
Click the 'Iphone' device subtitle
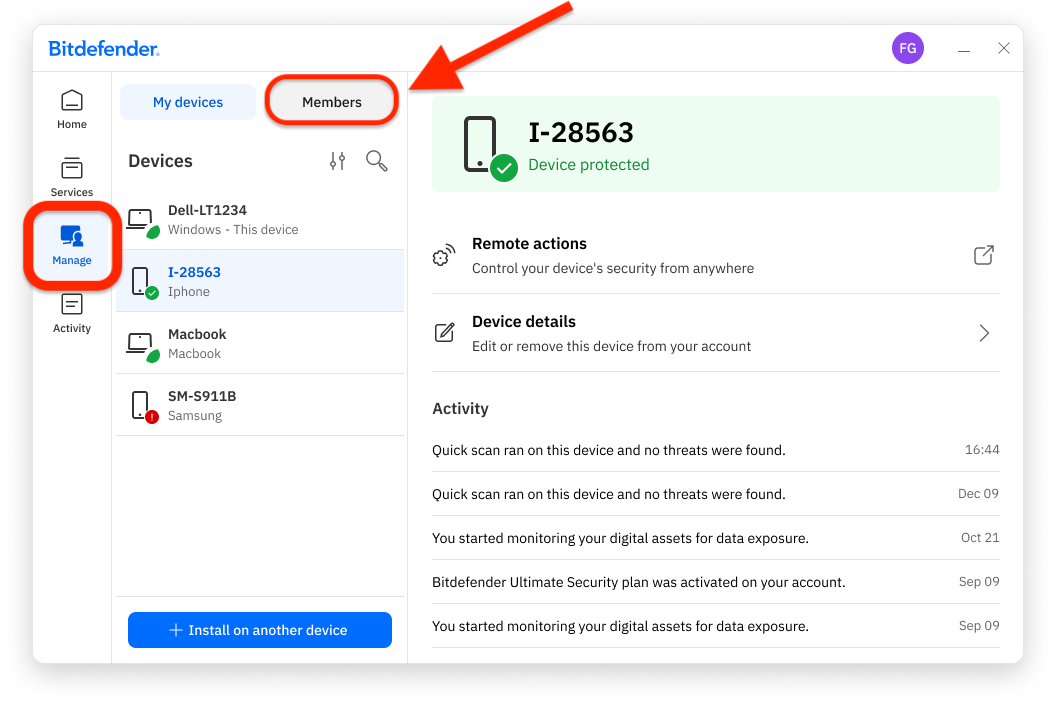tap(189, 292)
